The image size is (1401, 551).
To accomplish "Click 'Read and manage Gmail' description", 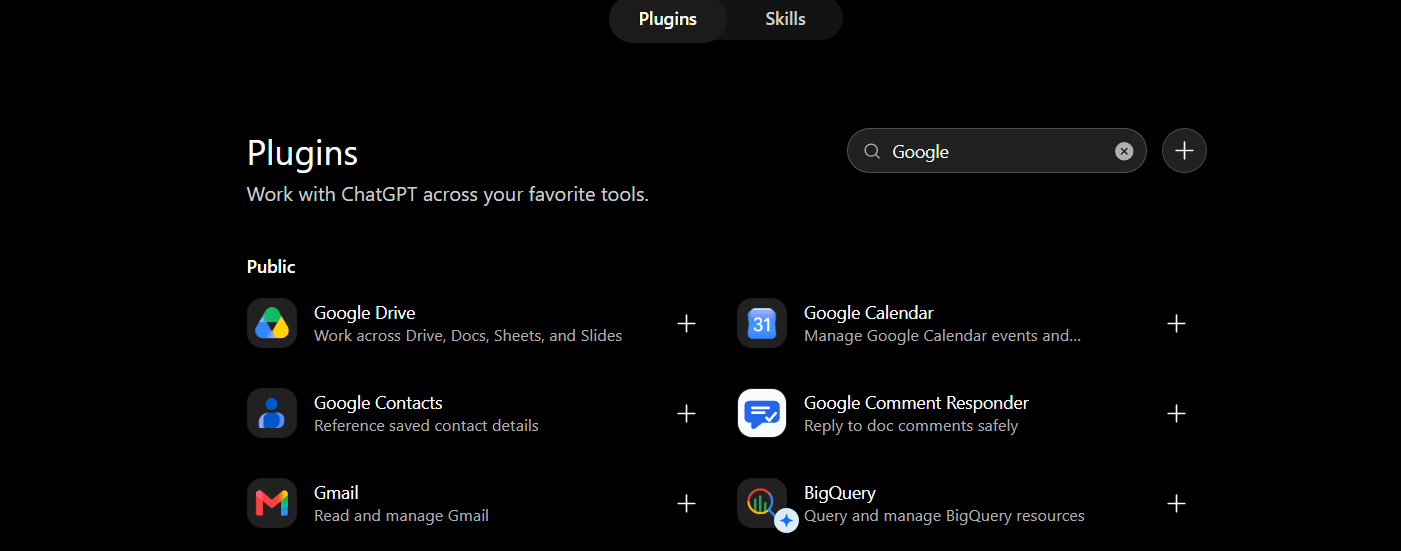I will click(401, 516).
